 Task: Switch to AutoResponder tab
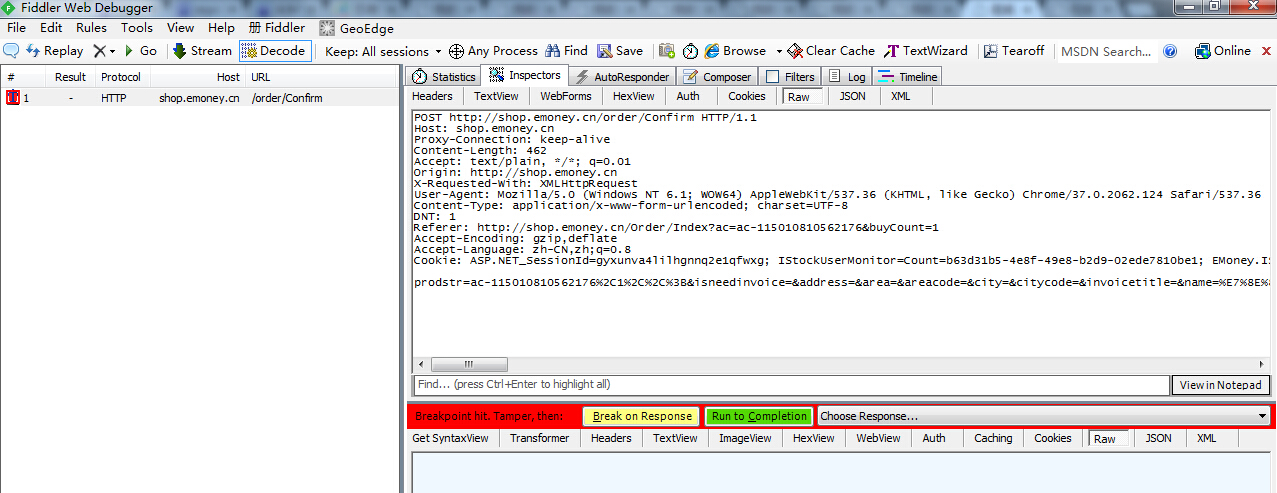[x=622, y=77]
